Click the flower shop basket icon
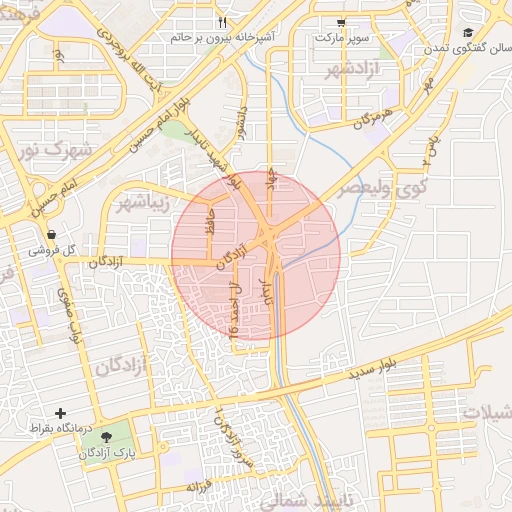 click(51, 235)
